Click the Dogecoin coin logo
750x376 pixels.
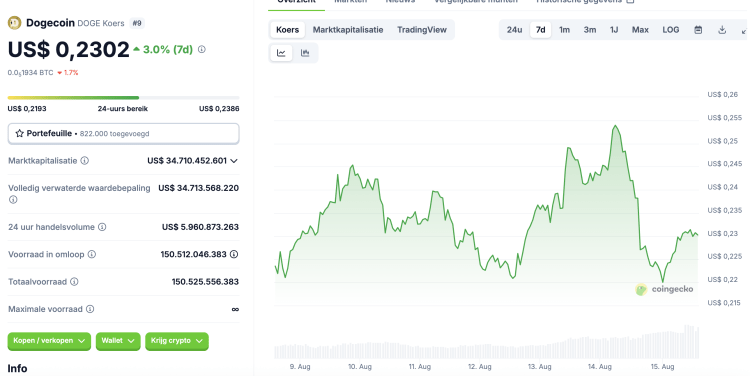tap(14, 23)
